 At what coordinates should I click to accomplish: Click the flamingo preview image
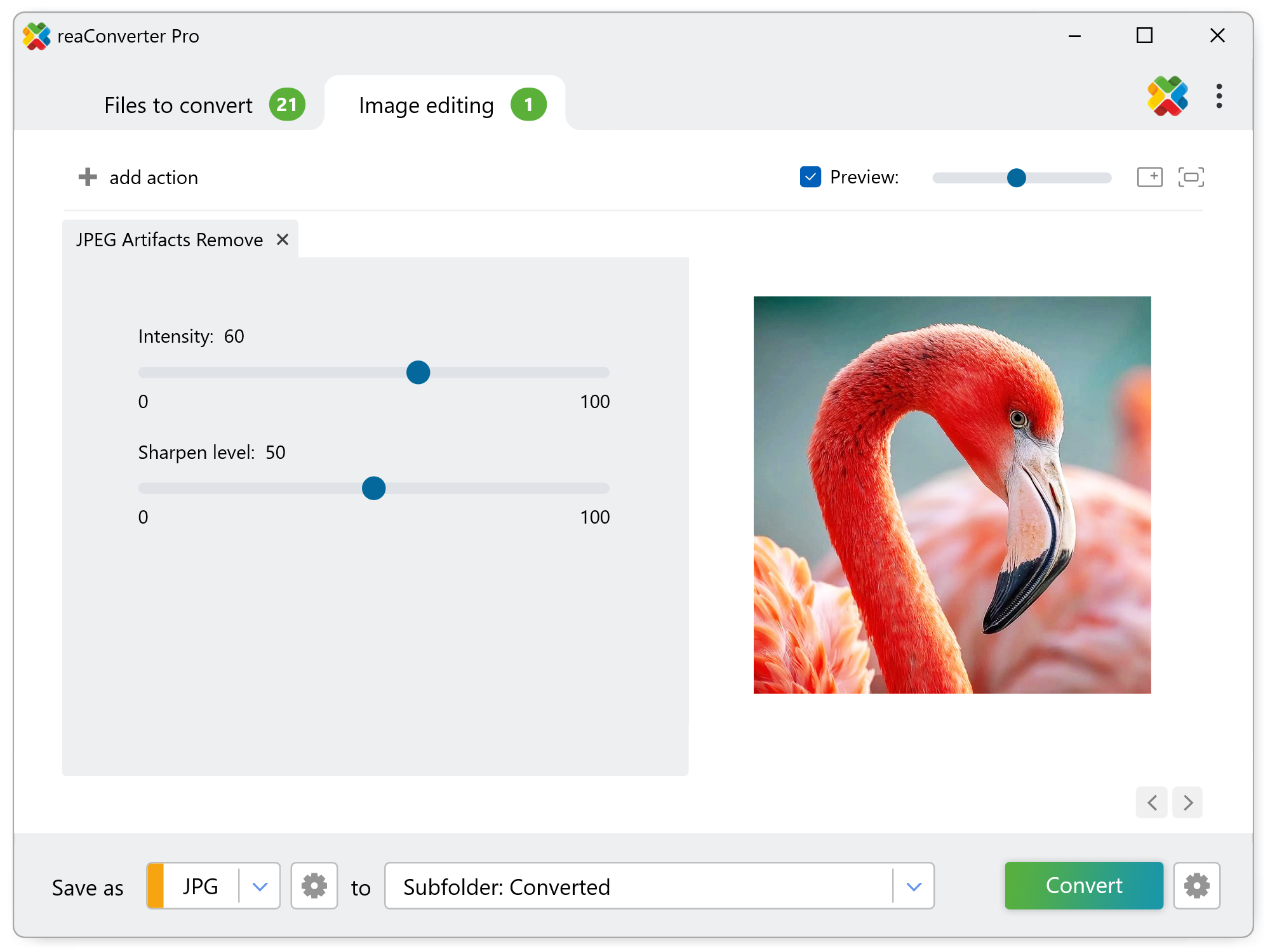pyautogui.click(x=952, y=495)
